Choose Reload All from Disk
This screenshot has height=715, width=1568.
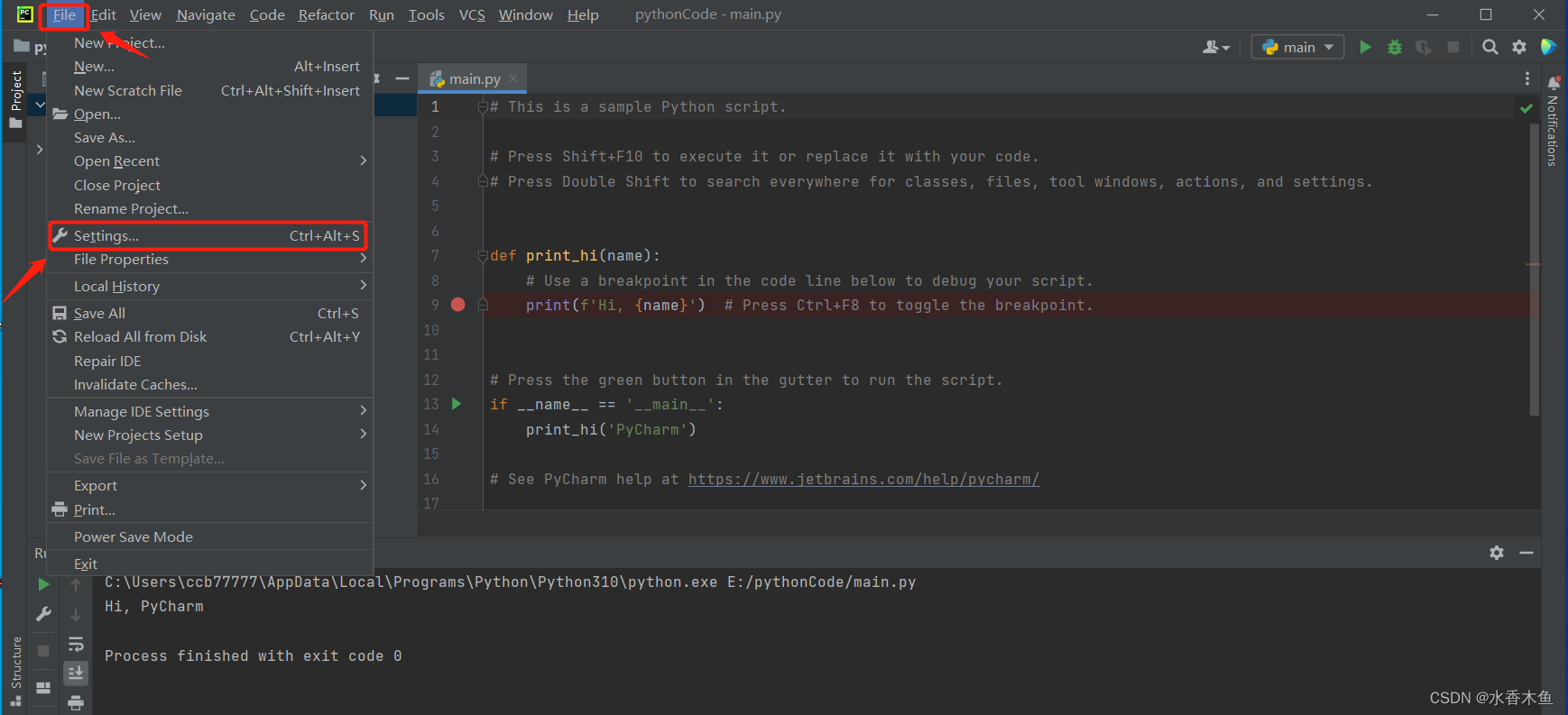(209, 337)
